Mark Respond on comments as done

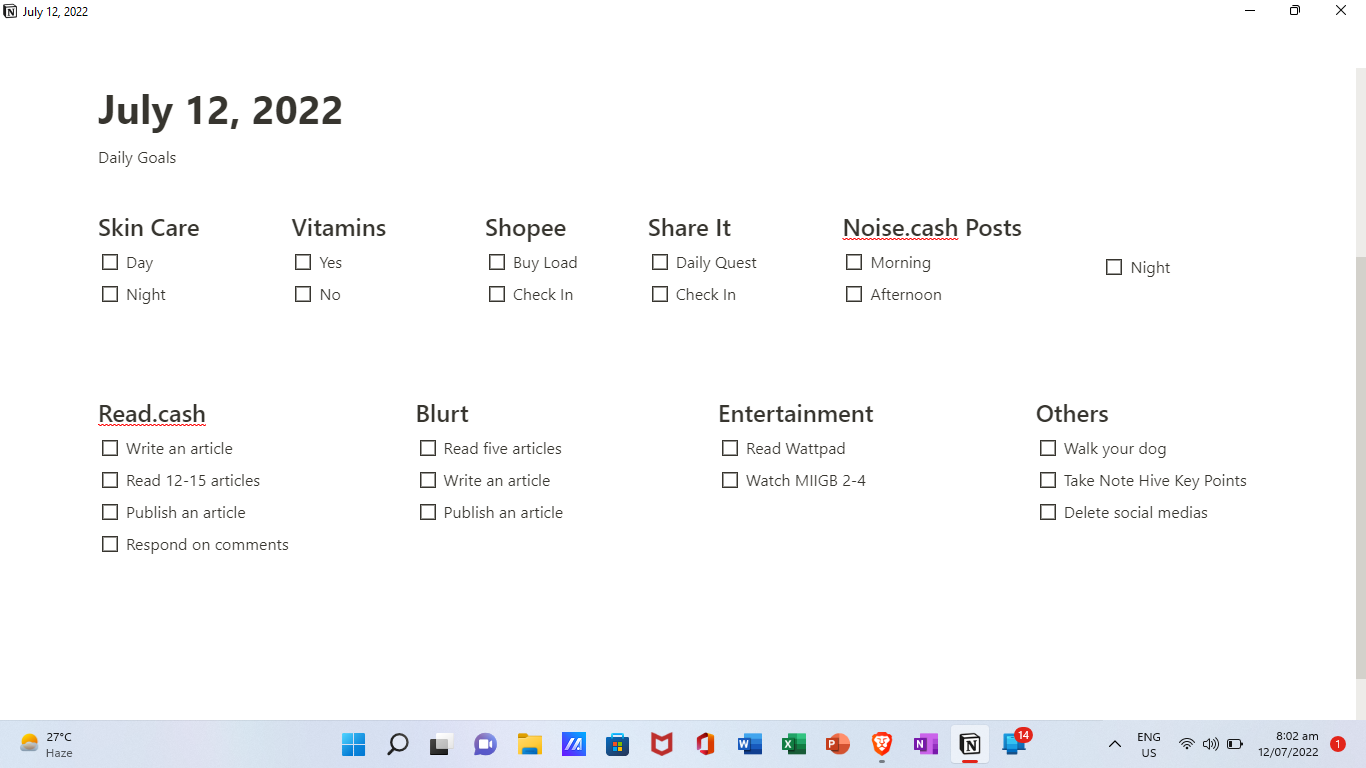pos(110,544)
